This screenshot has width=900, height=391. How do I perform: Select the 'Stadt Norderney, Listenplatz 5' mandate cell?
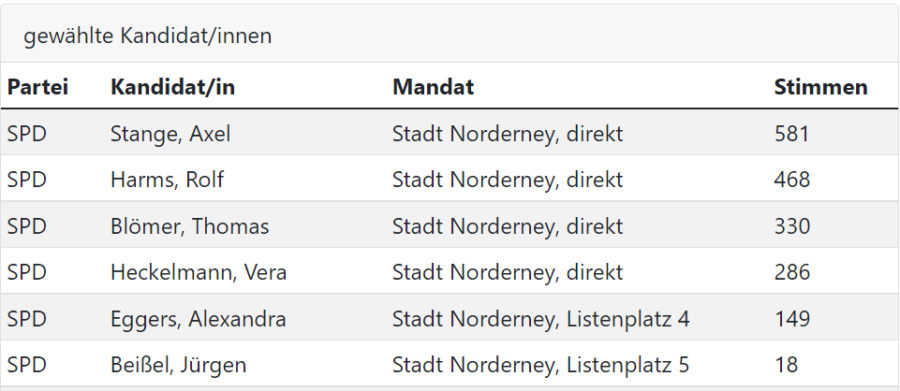[x=541, y=365]
